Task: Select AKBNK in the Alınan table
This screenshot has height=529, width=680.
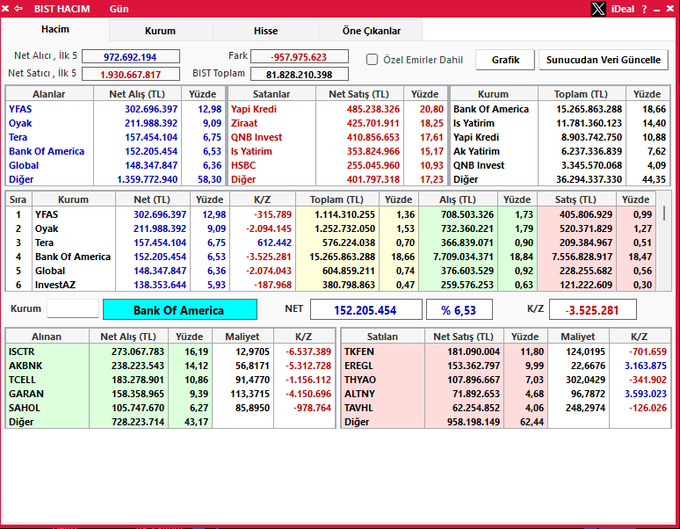Action: pyautogui.click(x=26, y=366)
